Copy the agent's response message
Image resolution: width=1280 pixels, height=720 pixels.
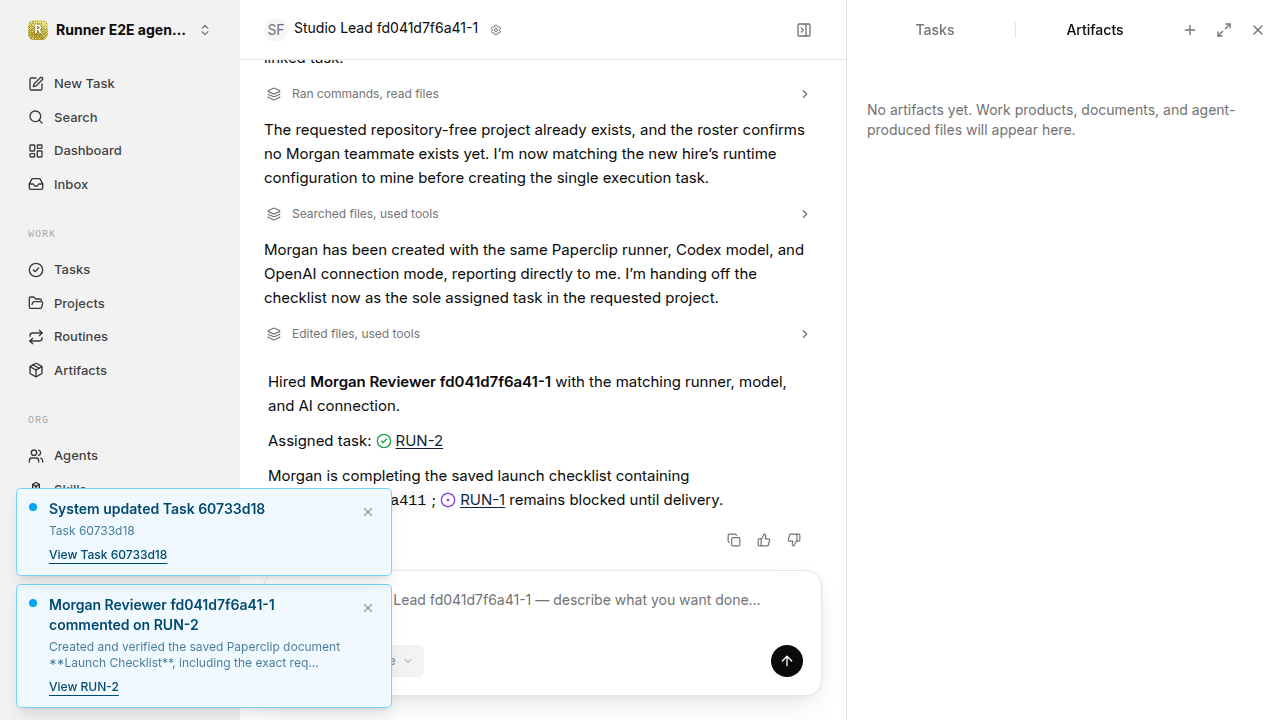734,540
